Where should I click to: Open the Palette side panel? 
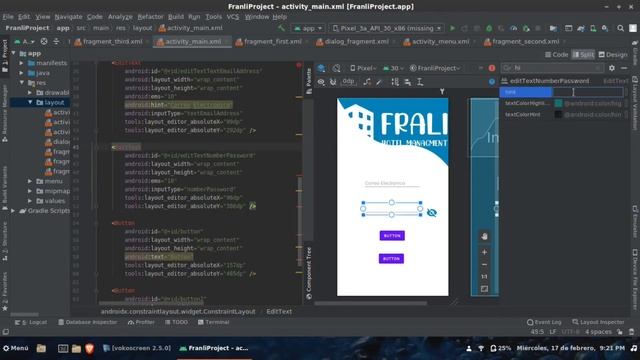click(x=309, y=80)
